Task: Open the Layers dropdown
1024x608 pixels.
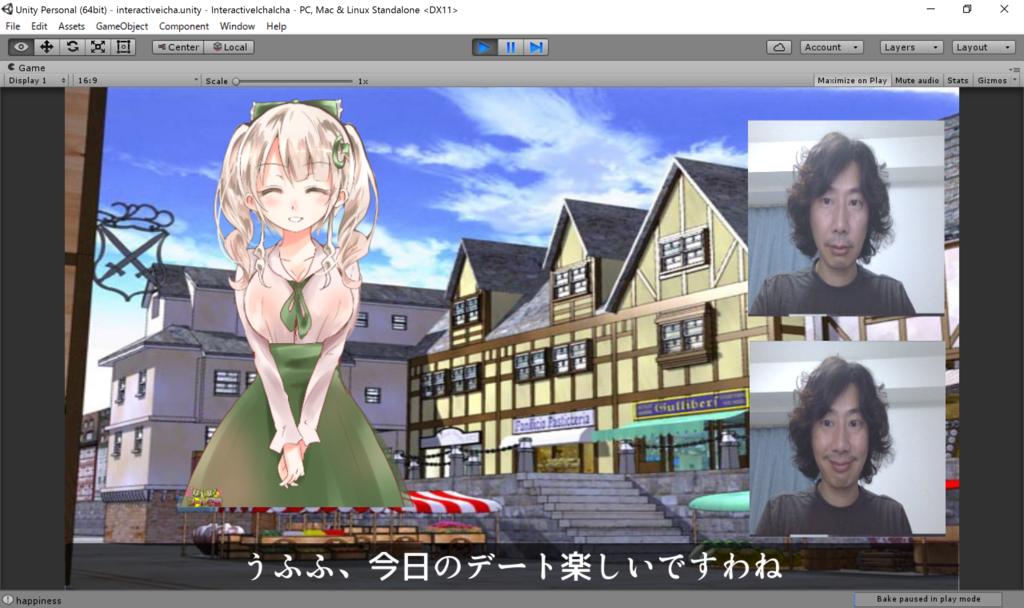Action: (911, 47)
